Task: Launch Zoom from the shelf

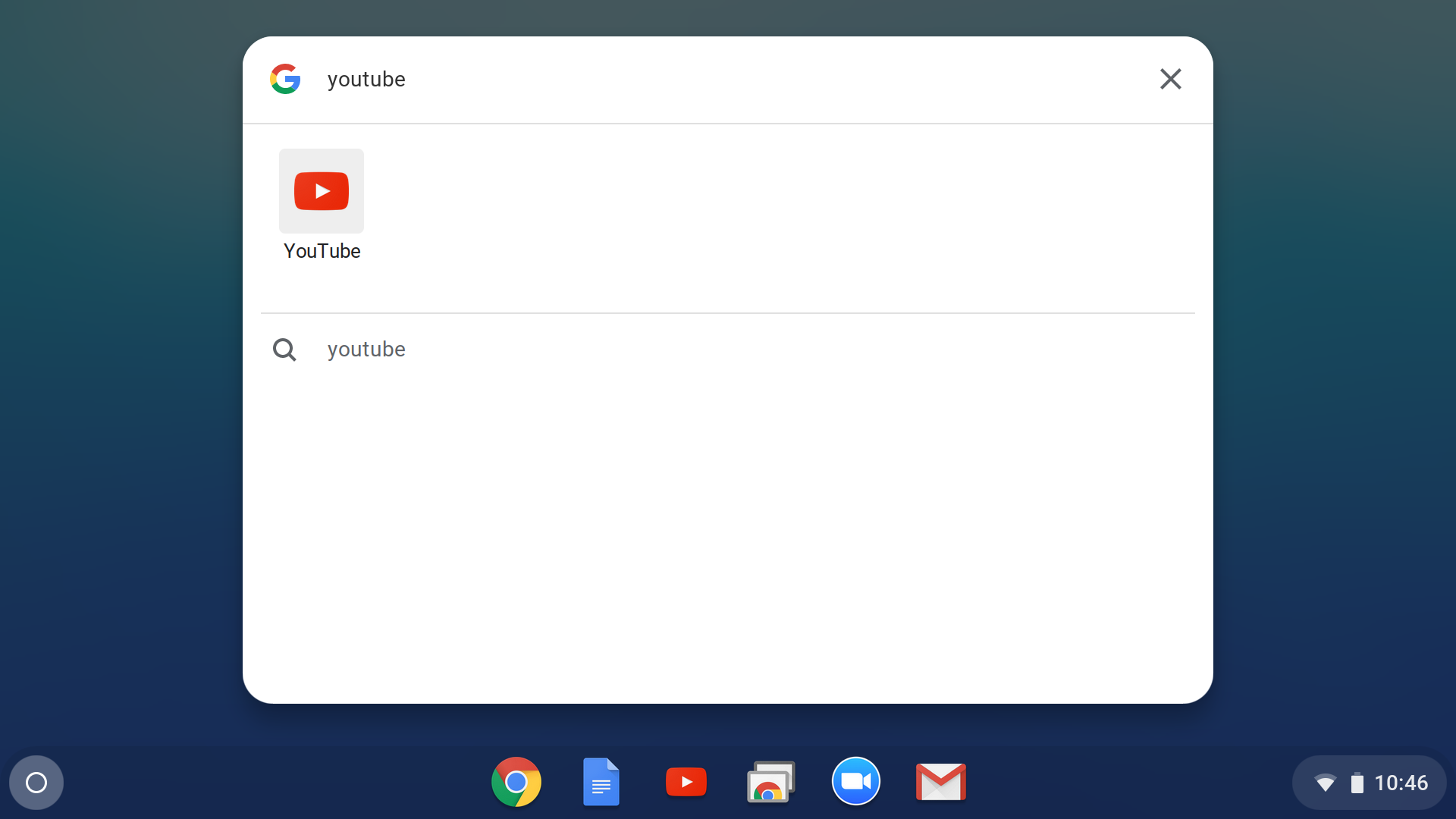Action: click(856, 782)
